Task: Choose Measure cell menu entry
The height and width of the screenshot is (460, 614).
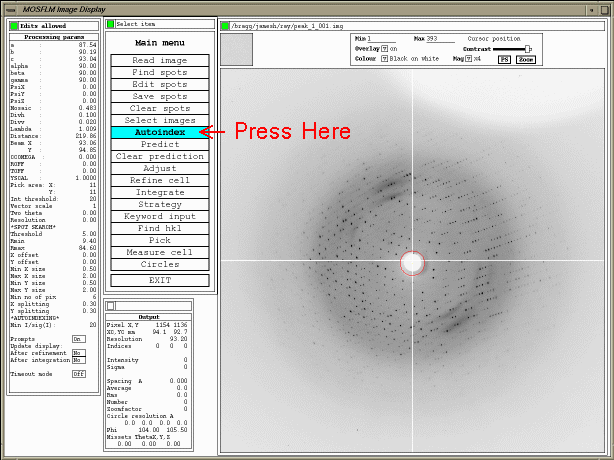Action: click(160, 253)
